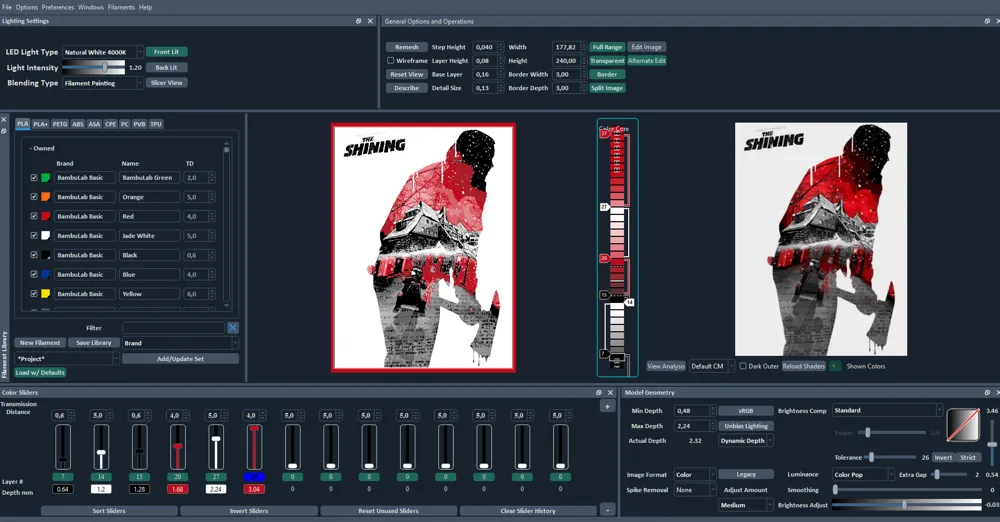Screen dimensions: 1000x522
Task: Uncheck the Red filament checkbox
Action: pos(34,216)
